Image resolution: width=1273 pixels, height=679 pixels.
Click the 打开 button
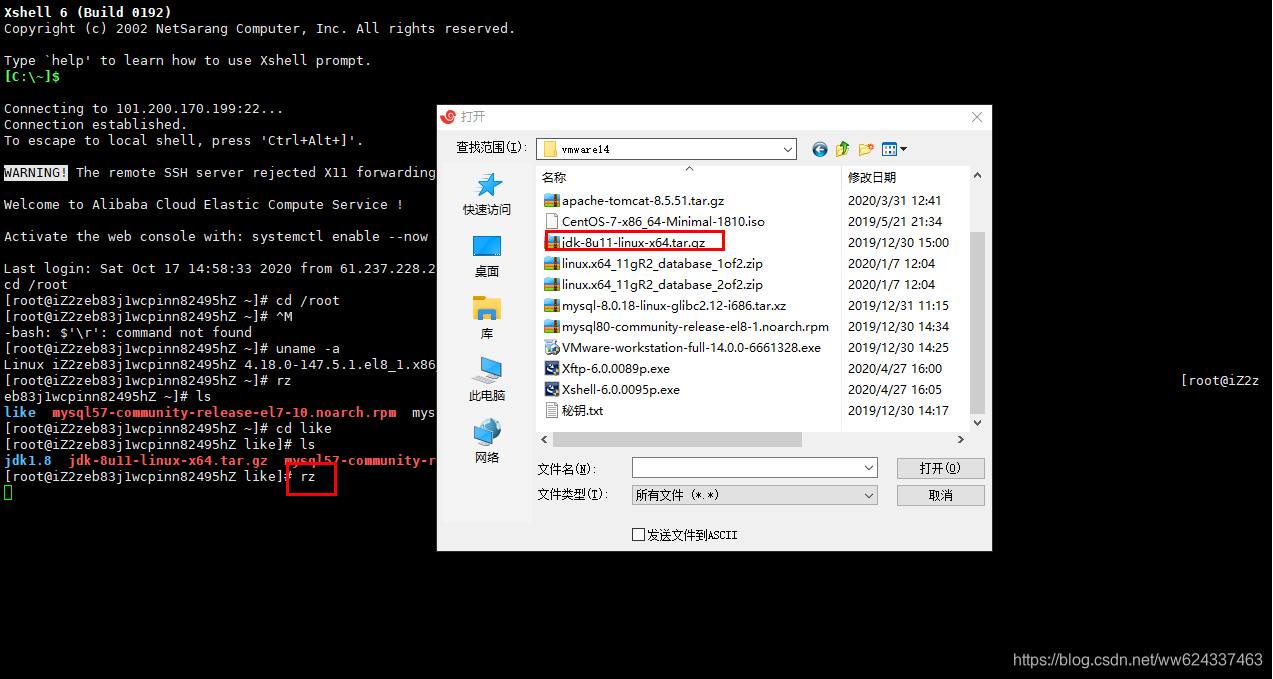pos(939,467)
